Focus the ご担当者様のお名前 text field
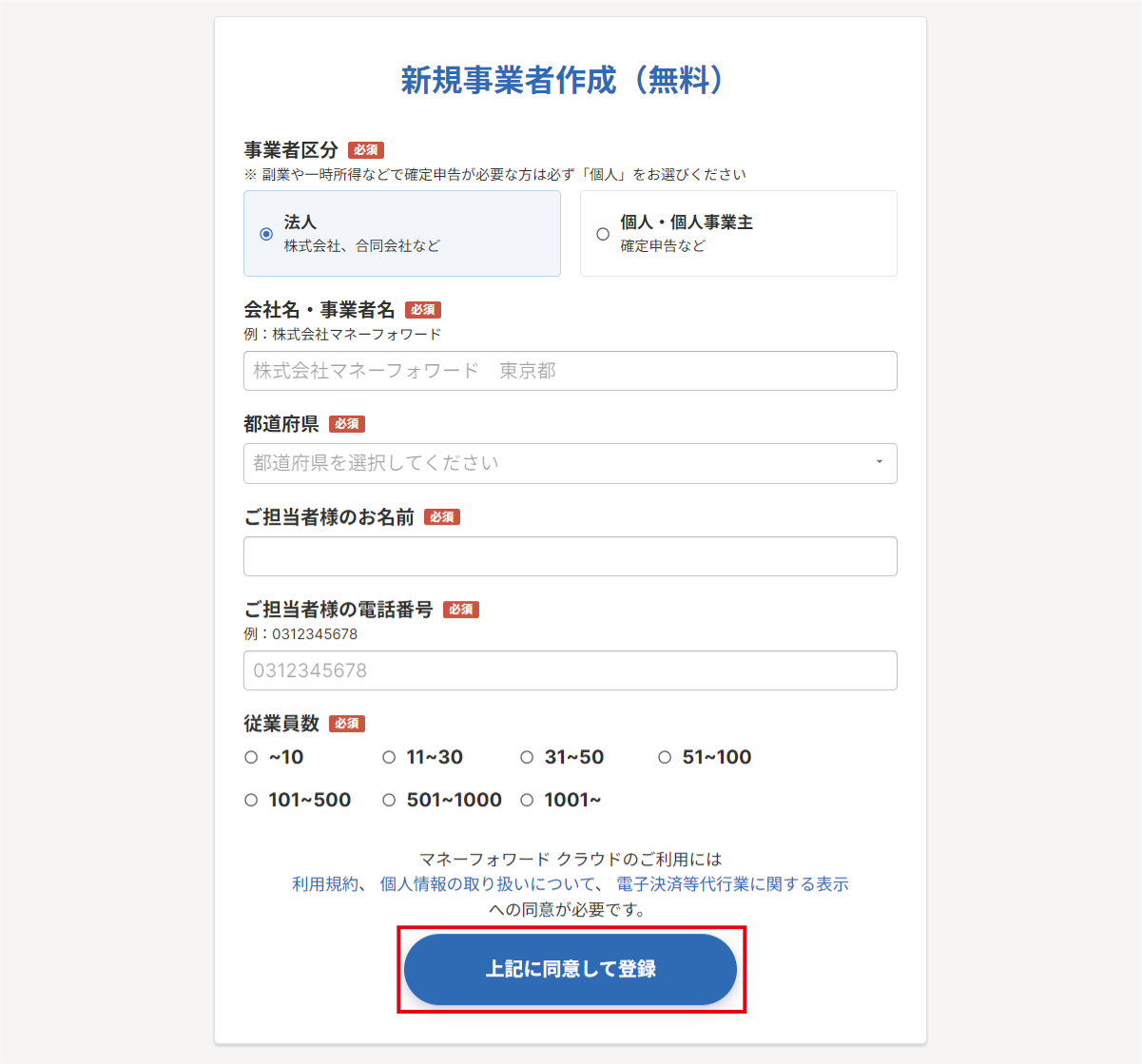Viewport: 1142px width, 1064px height. [x=571, y=556]
